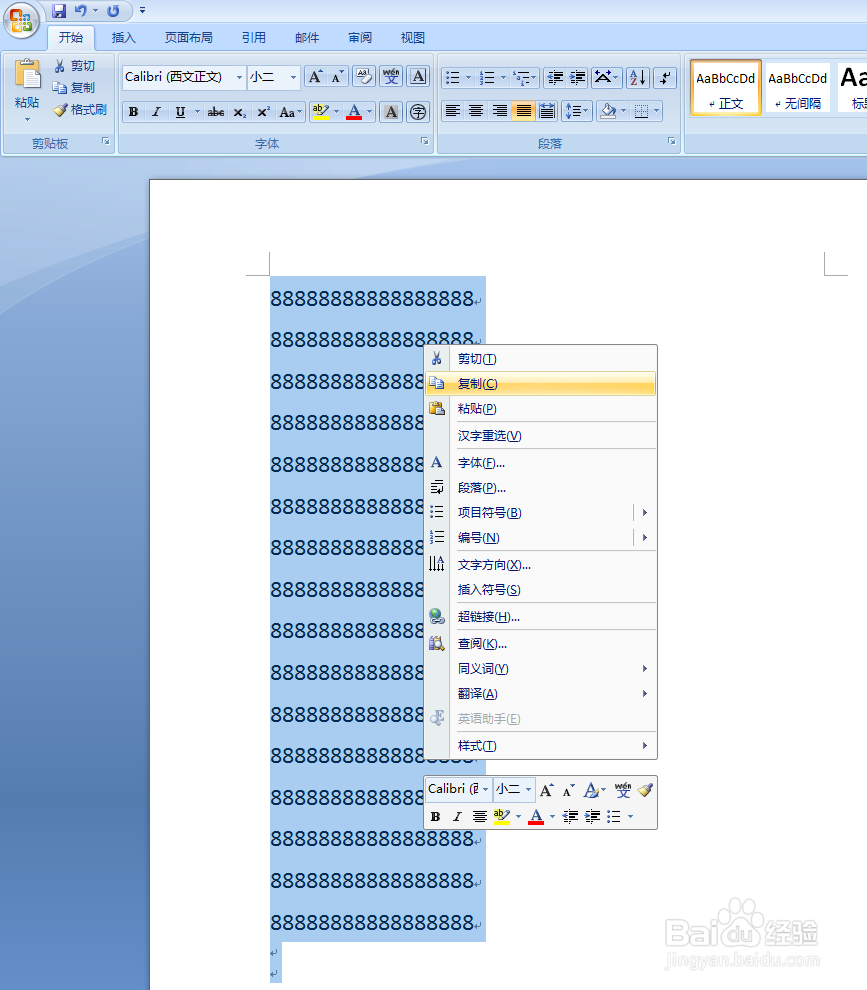Save the document via quick access toolbar
Image resolution: width=867 pixels, height=990 pixels.
tap(59, 11)
